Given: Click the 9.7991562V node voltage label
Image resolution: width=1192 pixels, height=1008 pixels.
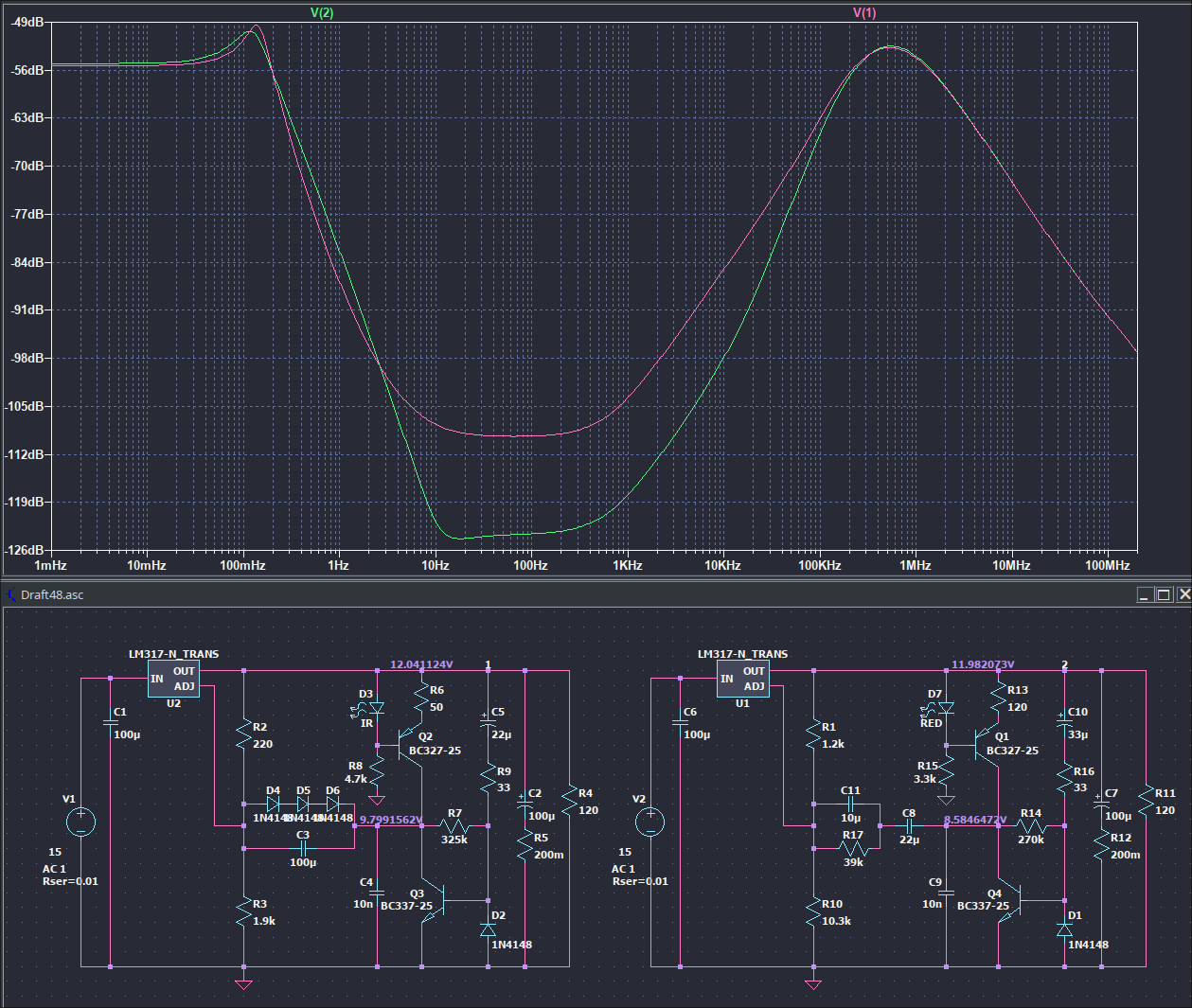Looking at the screenshot, I should pos(391,820).
